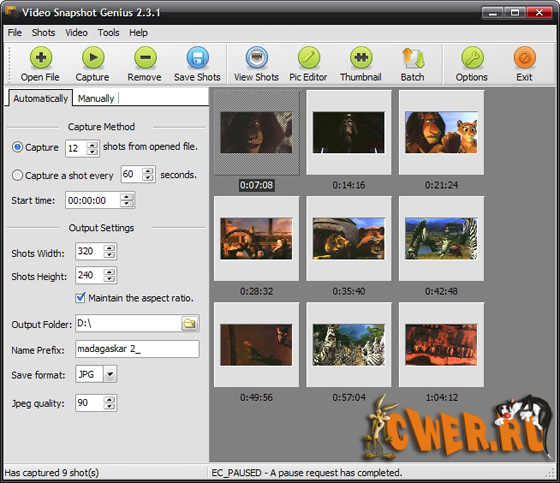The image size is (560, 483).
Task: Open the View Shots tool
Action: (256, 58)
